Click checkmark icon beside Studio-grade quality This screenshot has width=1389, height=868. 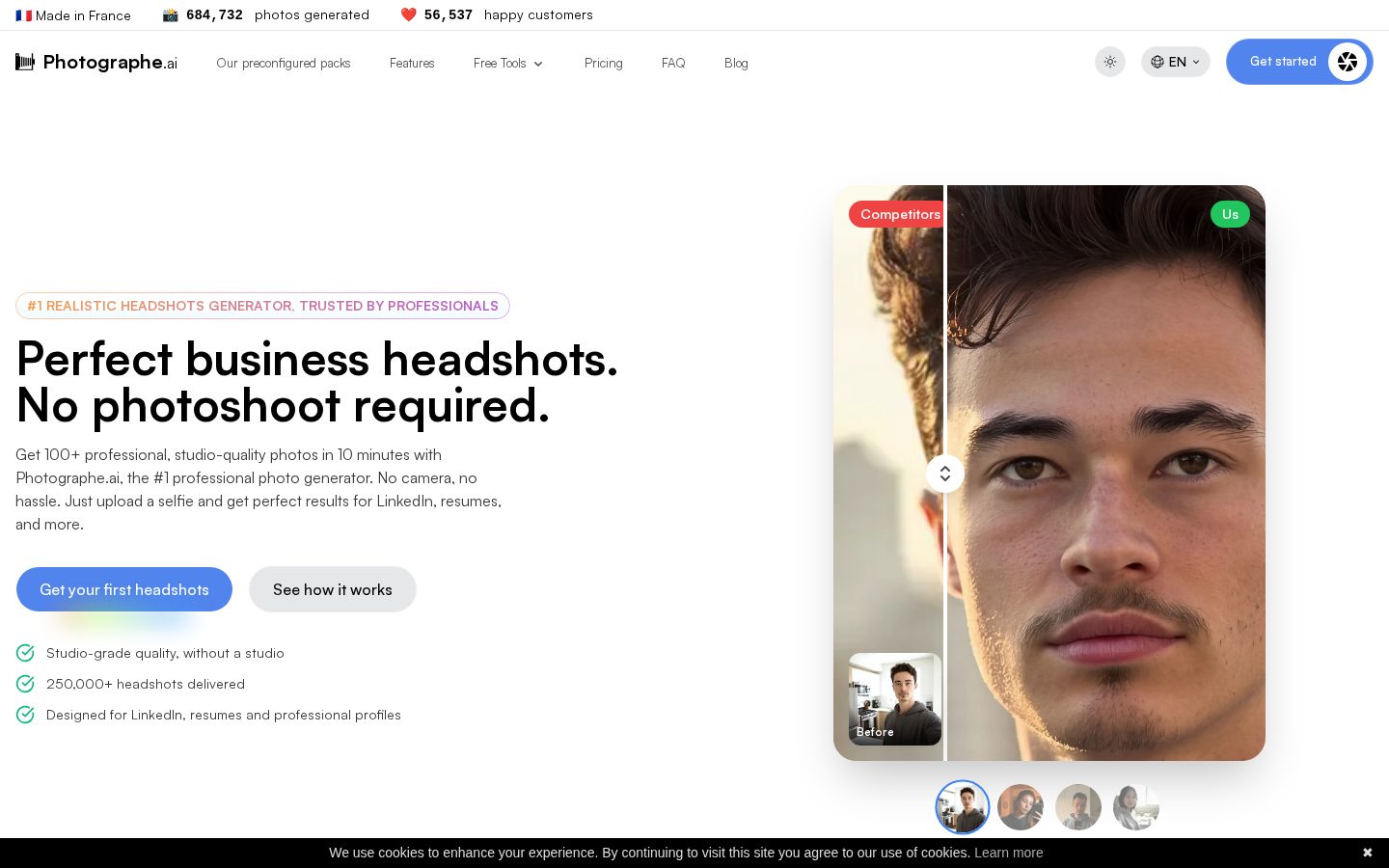point(25,653)
